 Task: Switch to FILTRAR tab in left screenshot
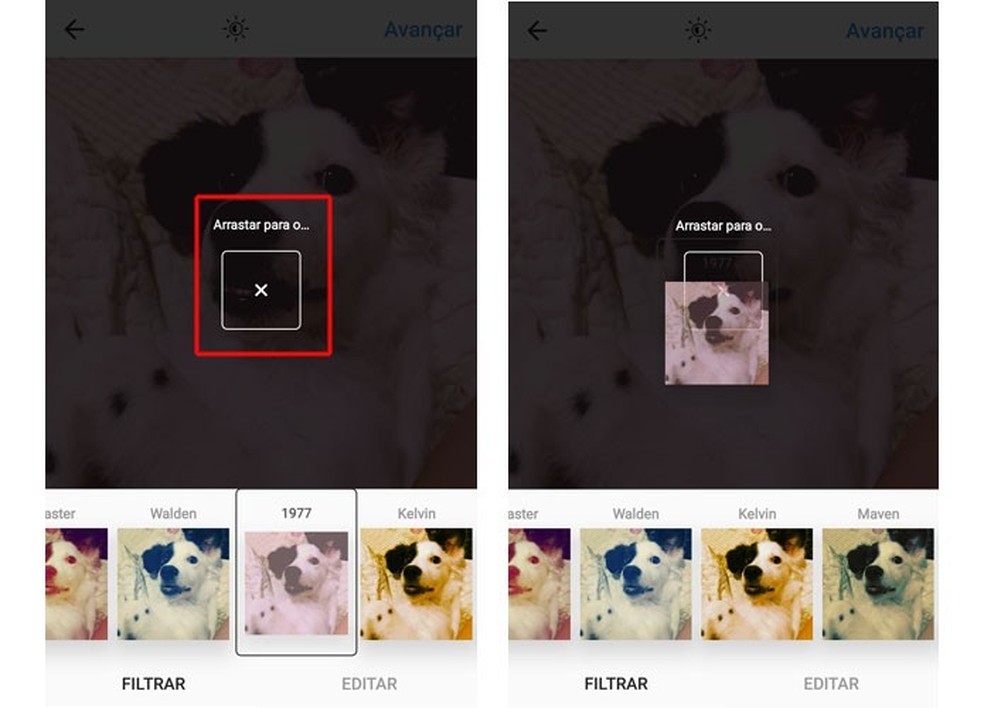coord(154,684)
